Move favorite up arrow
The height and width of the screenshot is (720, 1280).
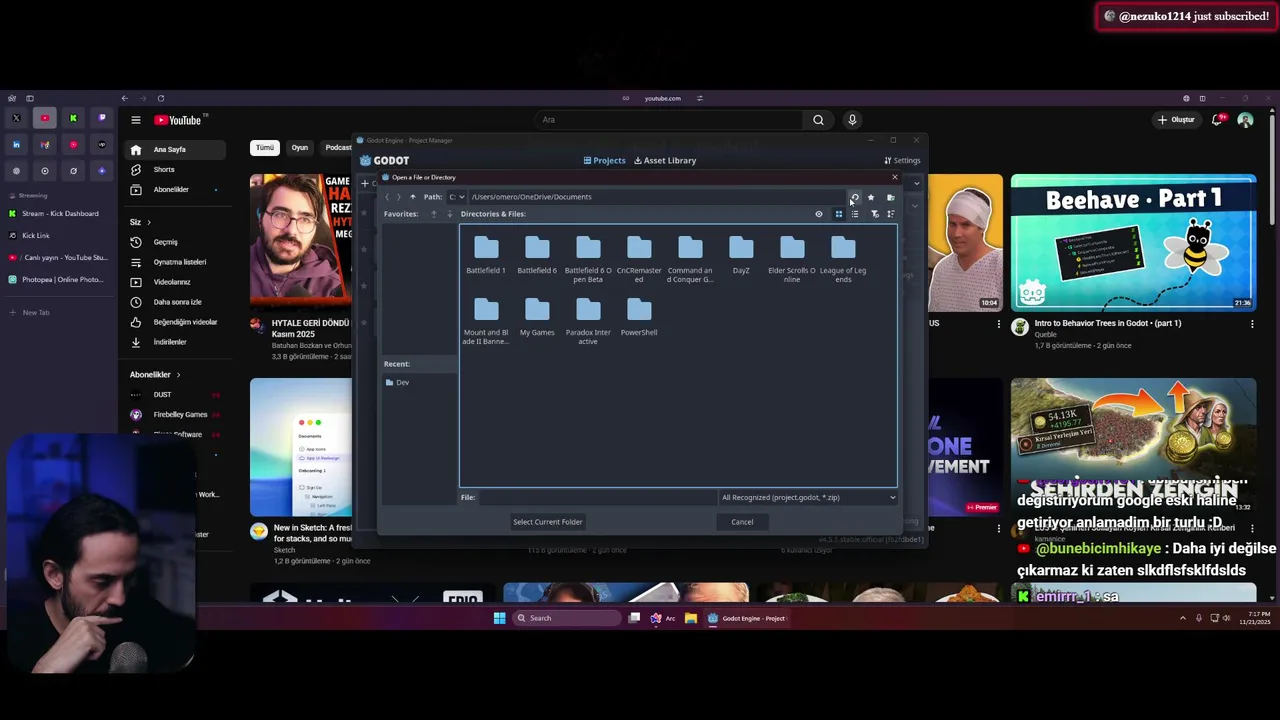click(x=434, y=214)
